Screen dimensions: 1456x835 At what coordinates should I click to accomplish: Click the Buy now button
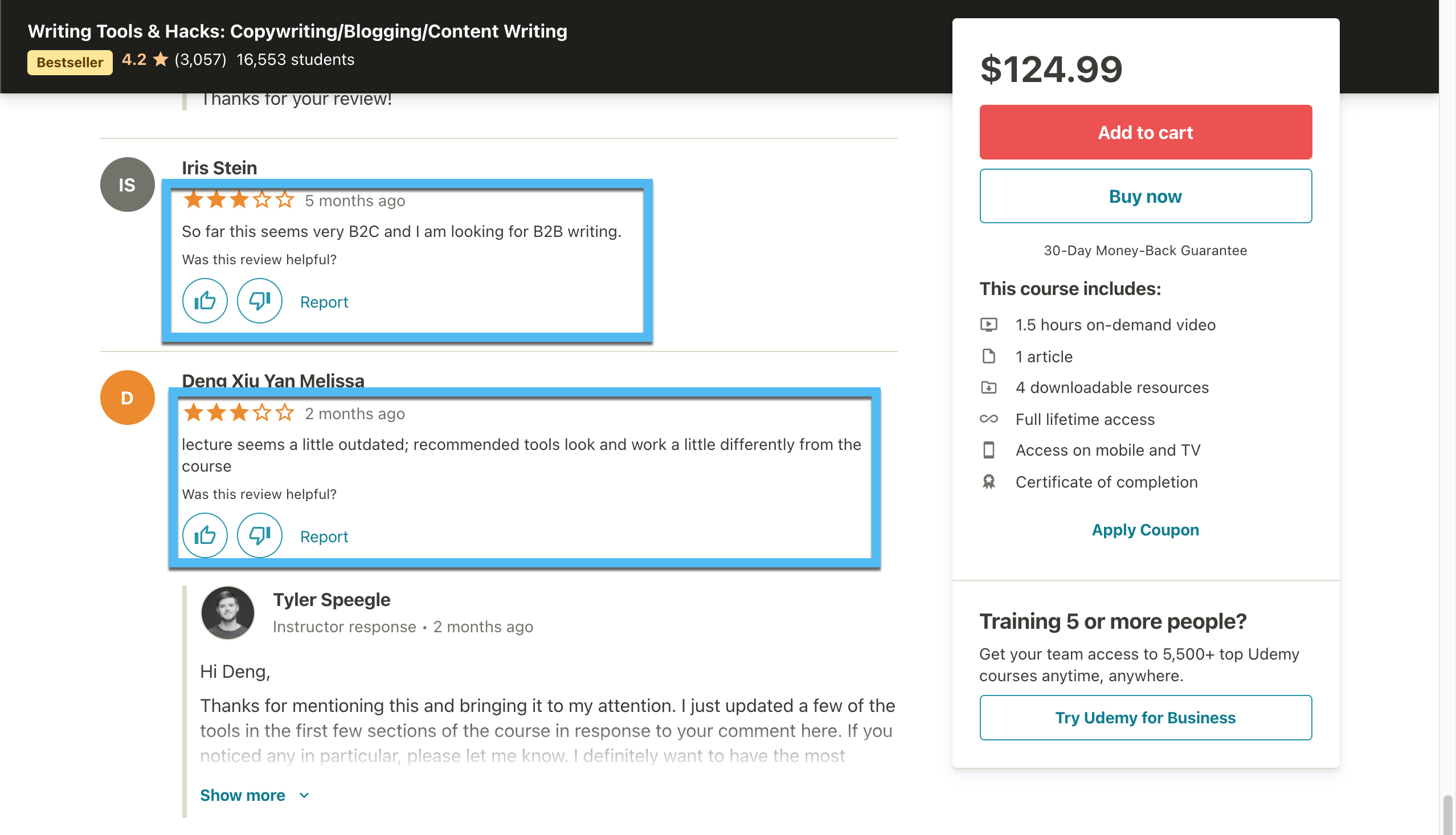[x=1145, y=196]
